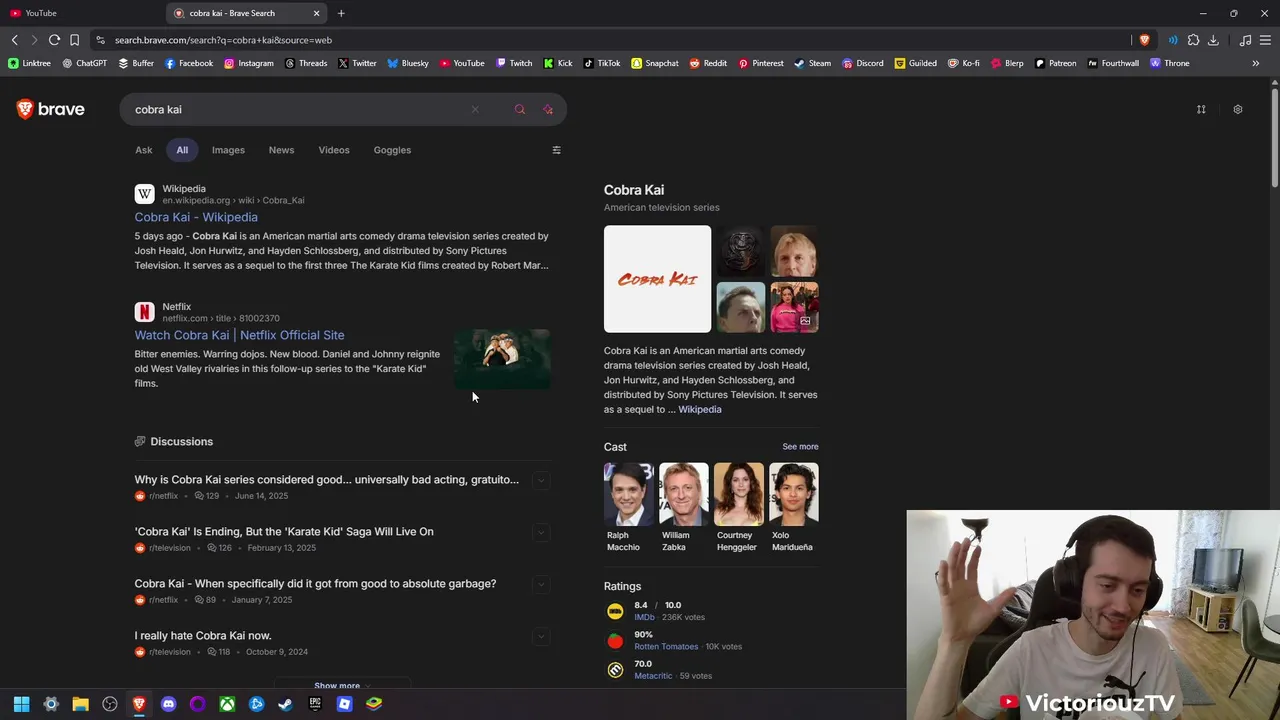Open the Brave hamburger menu
This screenshot has width=1280, height=720.
pos(1265,40)
